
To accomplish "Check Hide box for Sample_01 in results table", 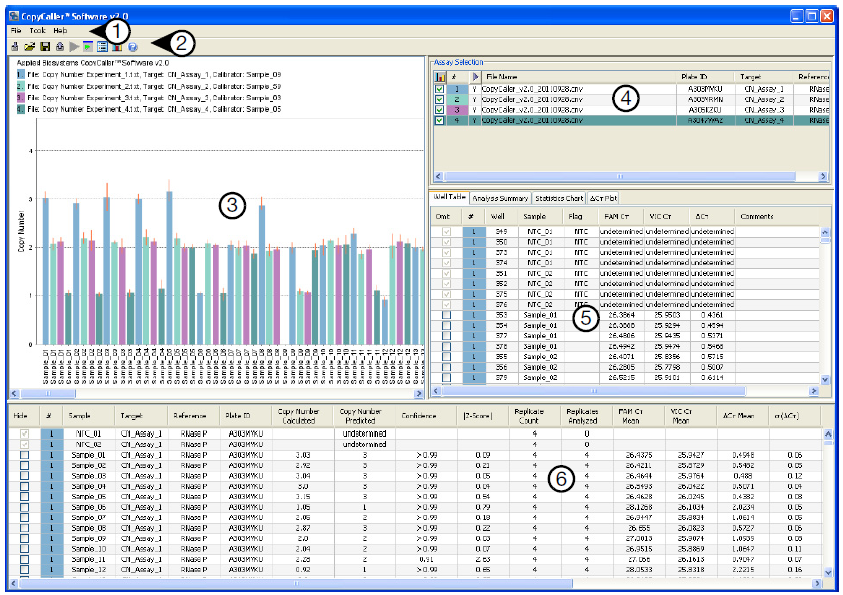I will pyautogui.click(x=25, y=455).
